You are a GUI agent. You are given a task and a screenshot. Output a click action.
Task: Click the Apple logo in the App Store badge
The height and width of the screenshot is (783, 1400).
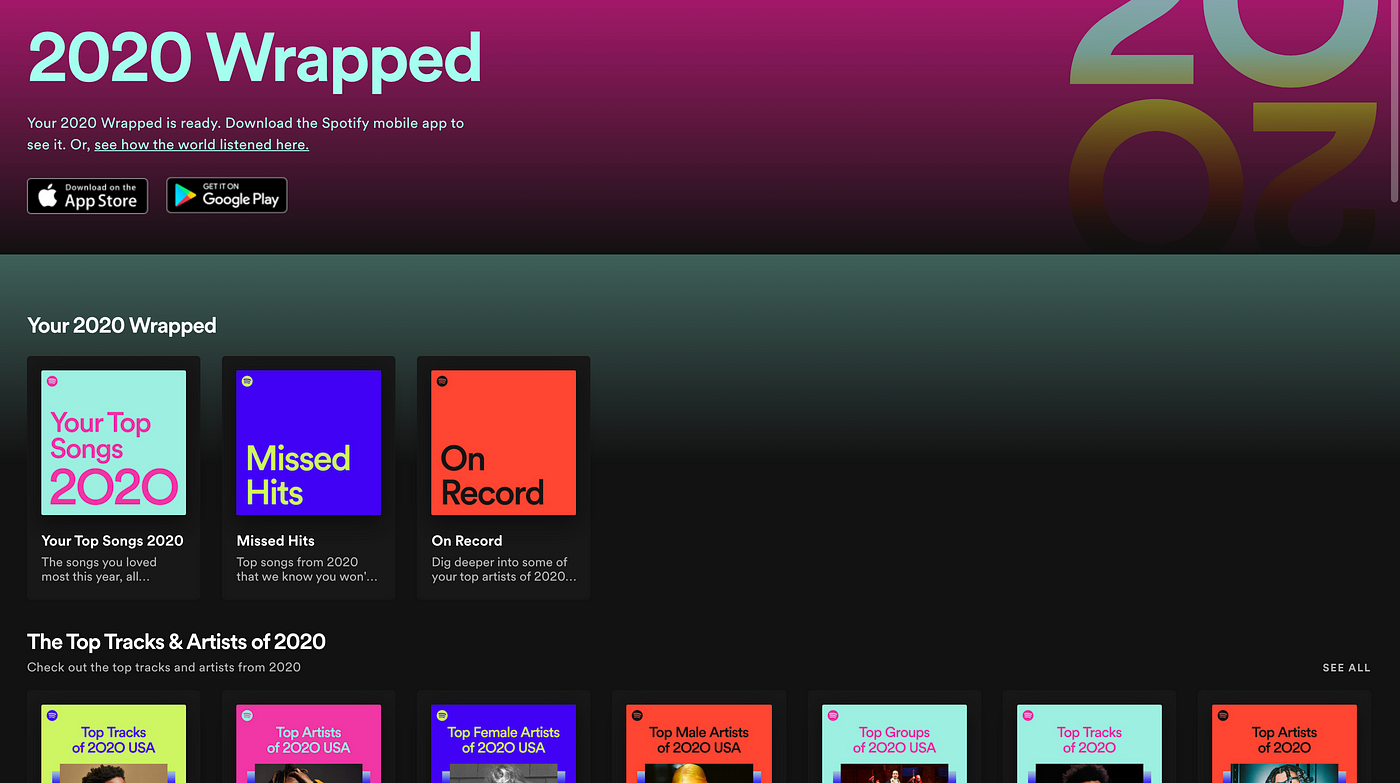click(48, 196)
